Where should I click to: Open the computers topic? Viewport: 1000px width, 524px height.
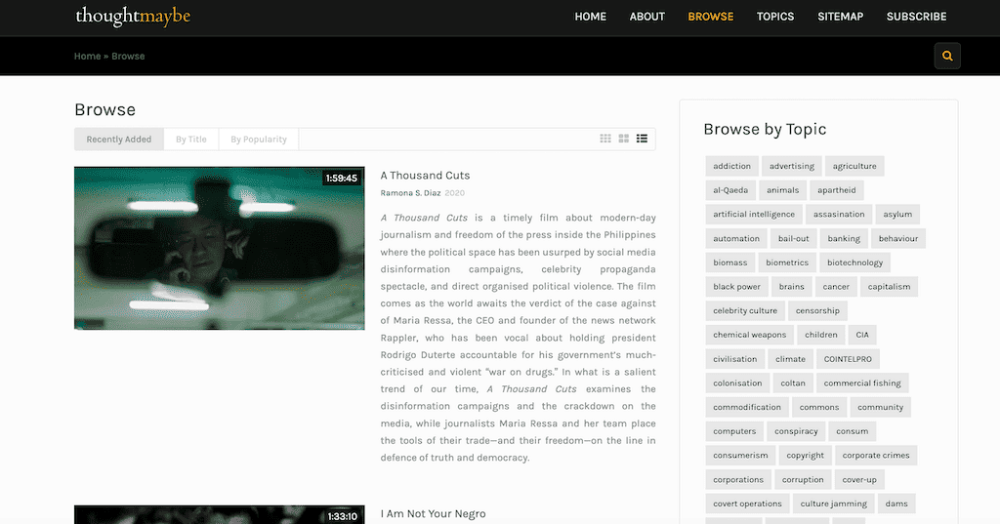[x=734, y=432]
